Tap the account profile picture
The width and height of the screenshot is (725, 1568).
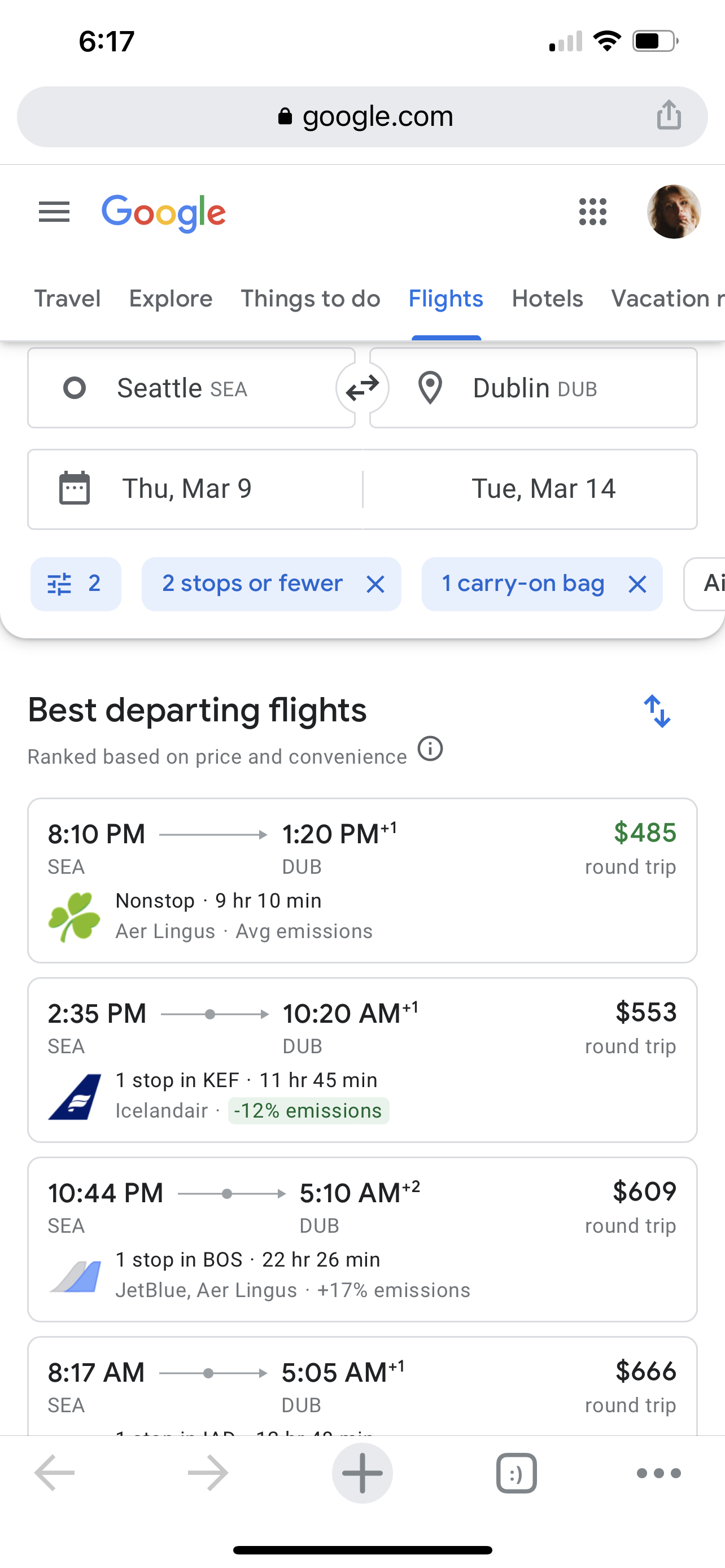click(x=673, y=212)
